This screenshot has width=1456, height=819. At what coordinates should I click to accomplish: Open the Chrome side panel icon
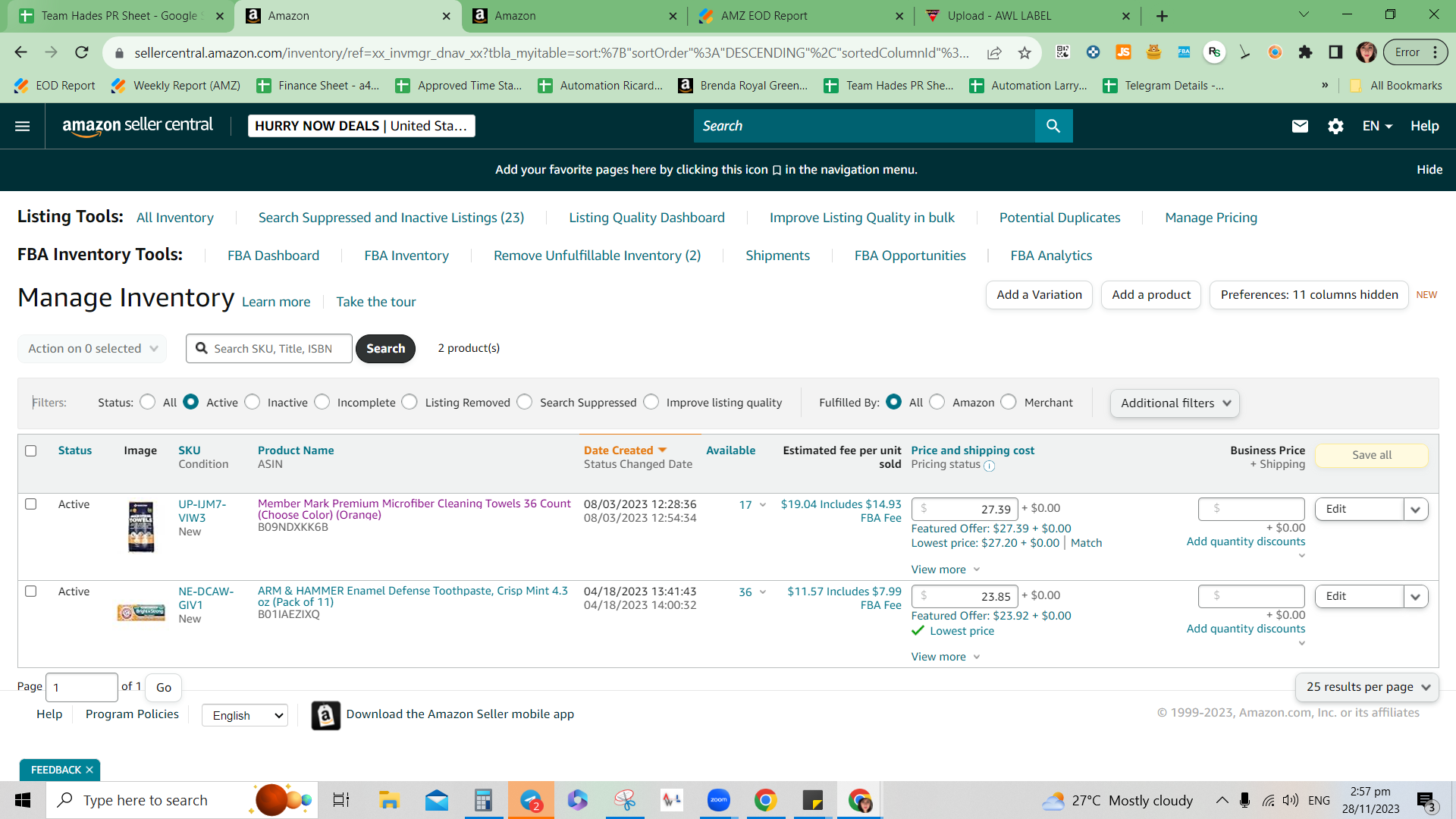pos(1335,52)
